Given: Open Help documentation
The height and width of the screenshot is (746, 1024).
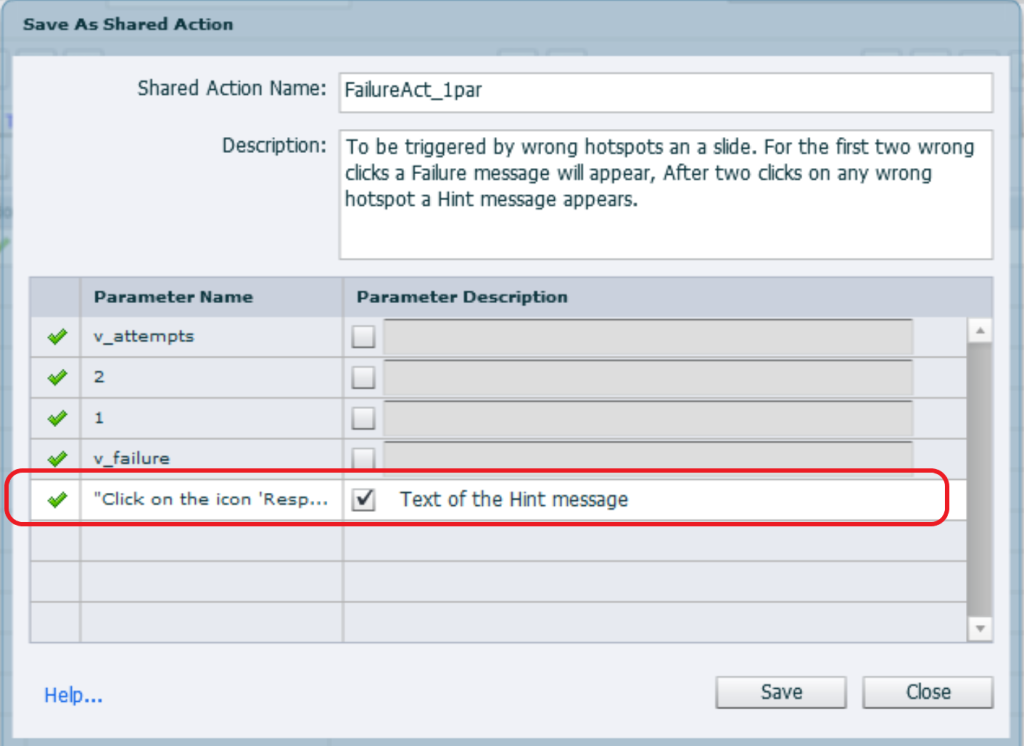Looking at the screenshot, I should 73,695.
